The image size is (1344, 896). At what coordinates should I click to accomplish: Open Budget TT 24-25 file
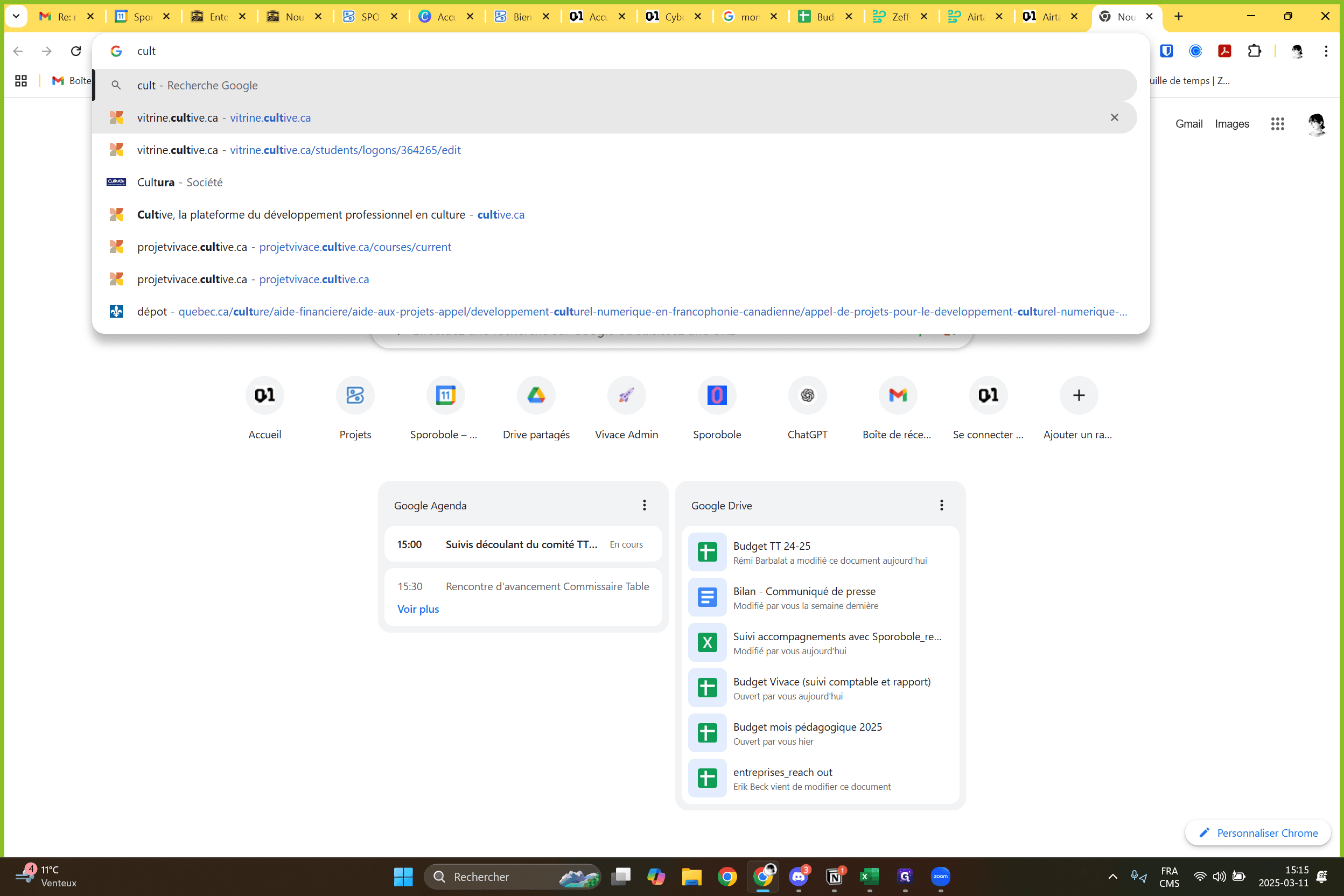click(820, 552)
